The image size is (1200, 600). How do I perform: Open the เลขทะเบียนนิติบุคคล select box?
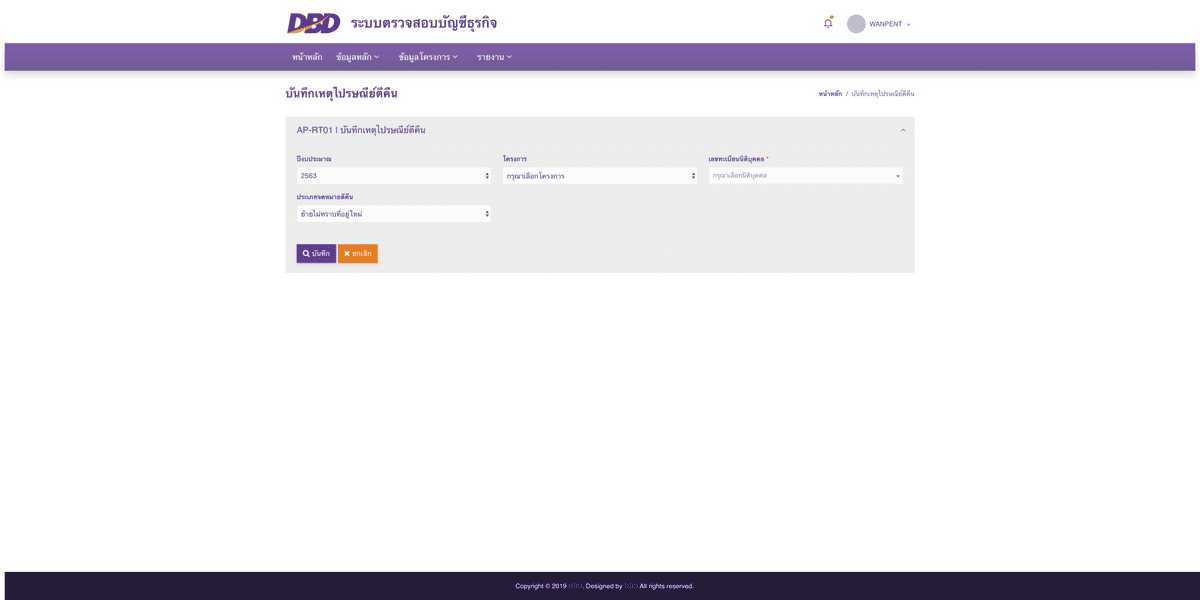[806, 176]
